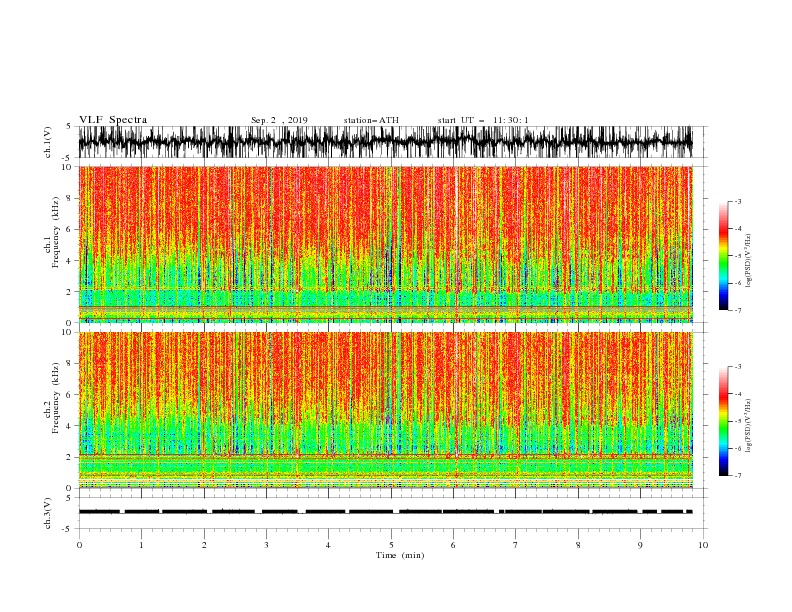Image resolution: width=792 pixels, height=612 pixels.
Task: Click the ch.3 black signal bar
Action: pos(385,512)
